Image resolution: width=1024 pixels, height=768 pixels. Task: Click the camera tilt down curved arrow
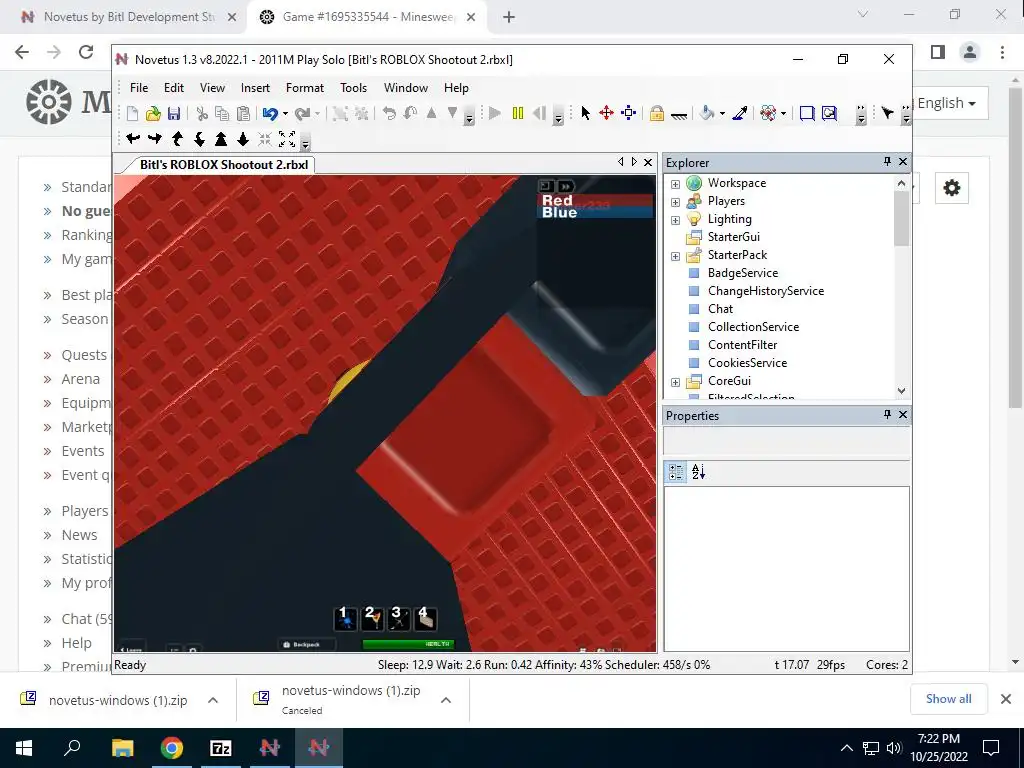[x=199, y=138]
